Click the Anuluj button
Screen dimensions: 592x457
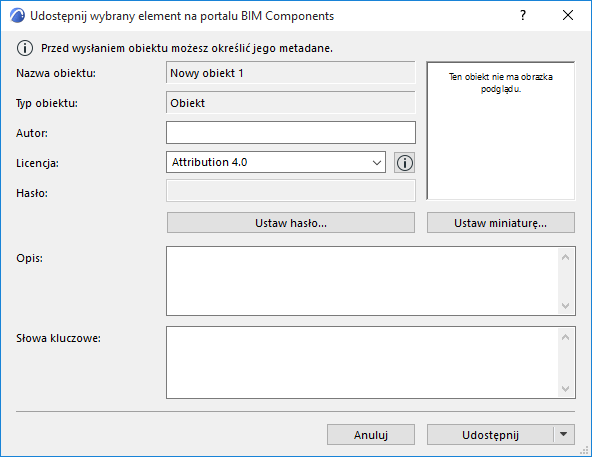click(x=371, y=435)
